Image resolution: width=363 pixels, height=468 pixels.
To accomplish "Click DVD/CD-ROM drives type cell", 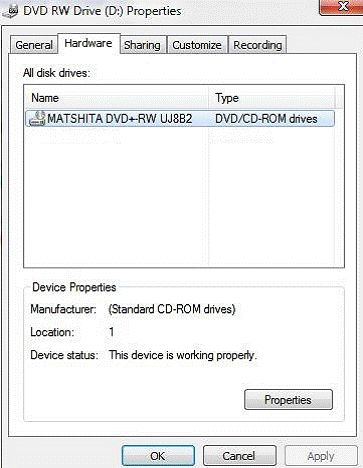I will [266, 119].
